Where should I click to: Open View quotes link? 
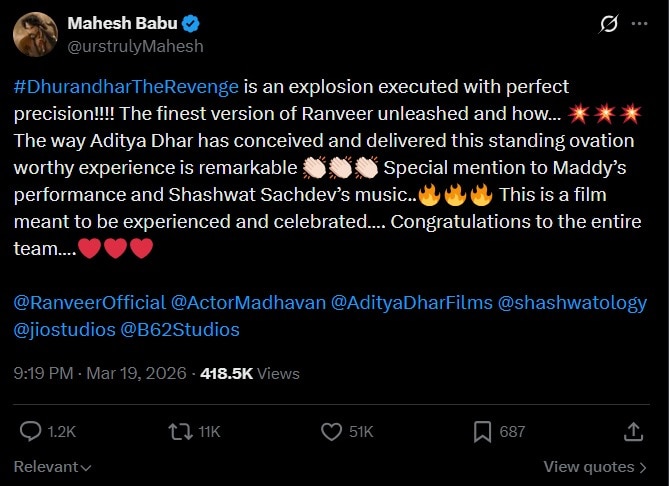coord(588,467)
